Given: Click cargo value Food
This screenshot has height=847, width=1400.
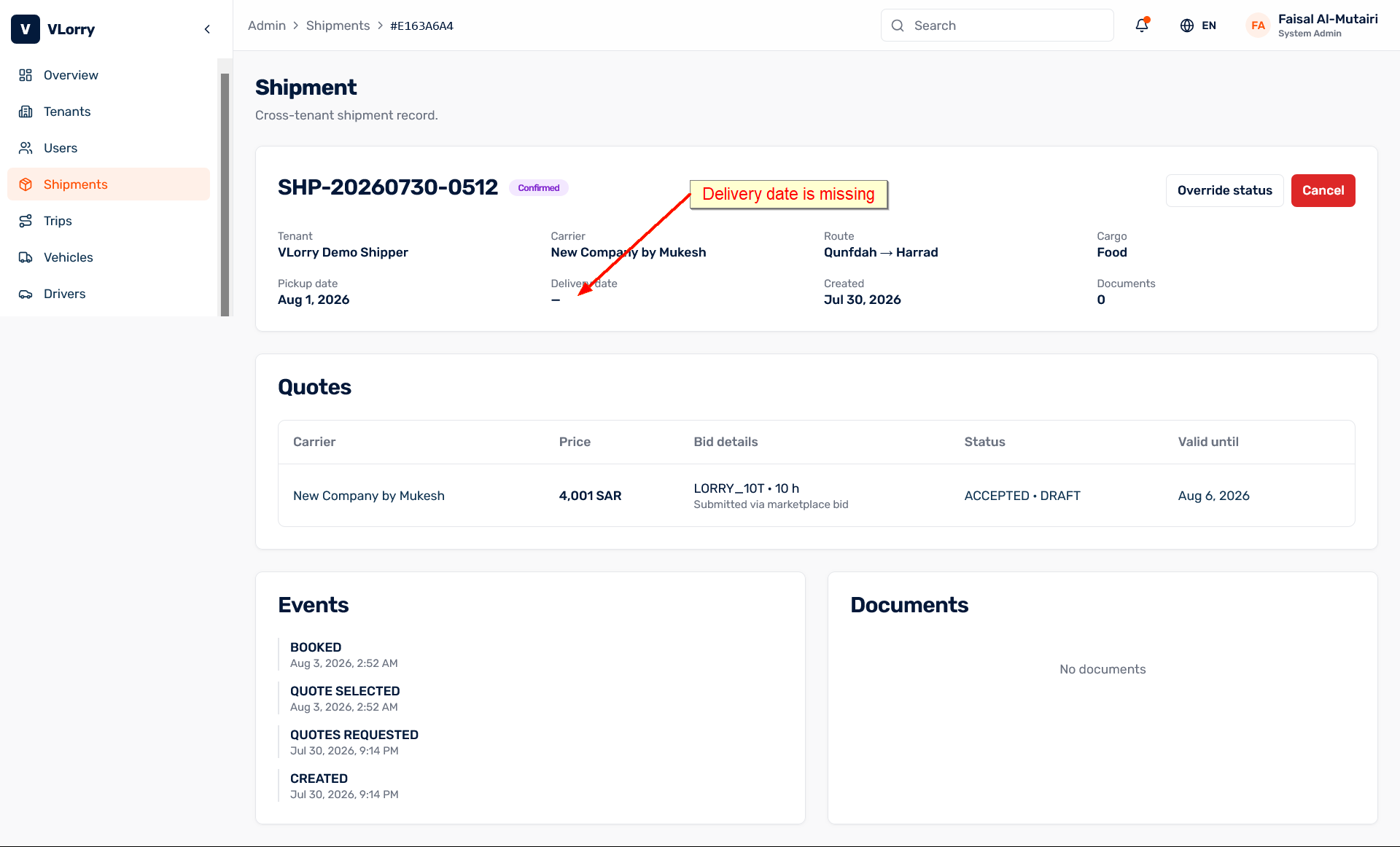Looking at the screenshot, I should tap(1111, 252).
